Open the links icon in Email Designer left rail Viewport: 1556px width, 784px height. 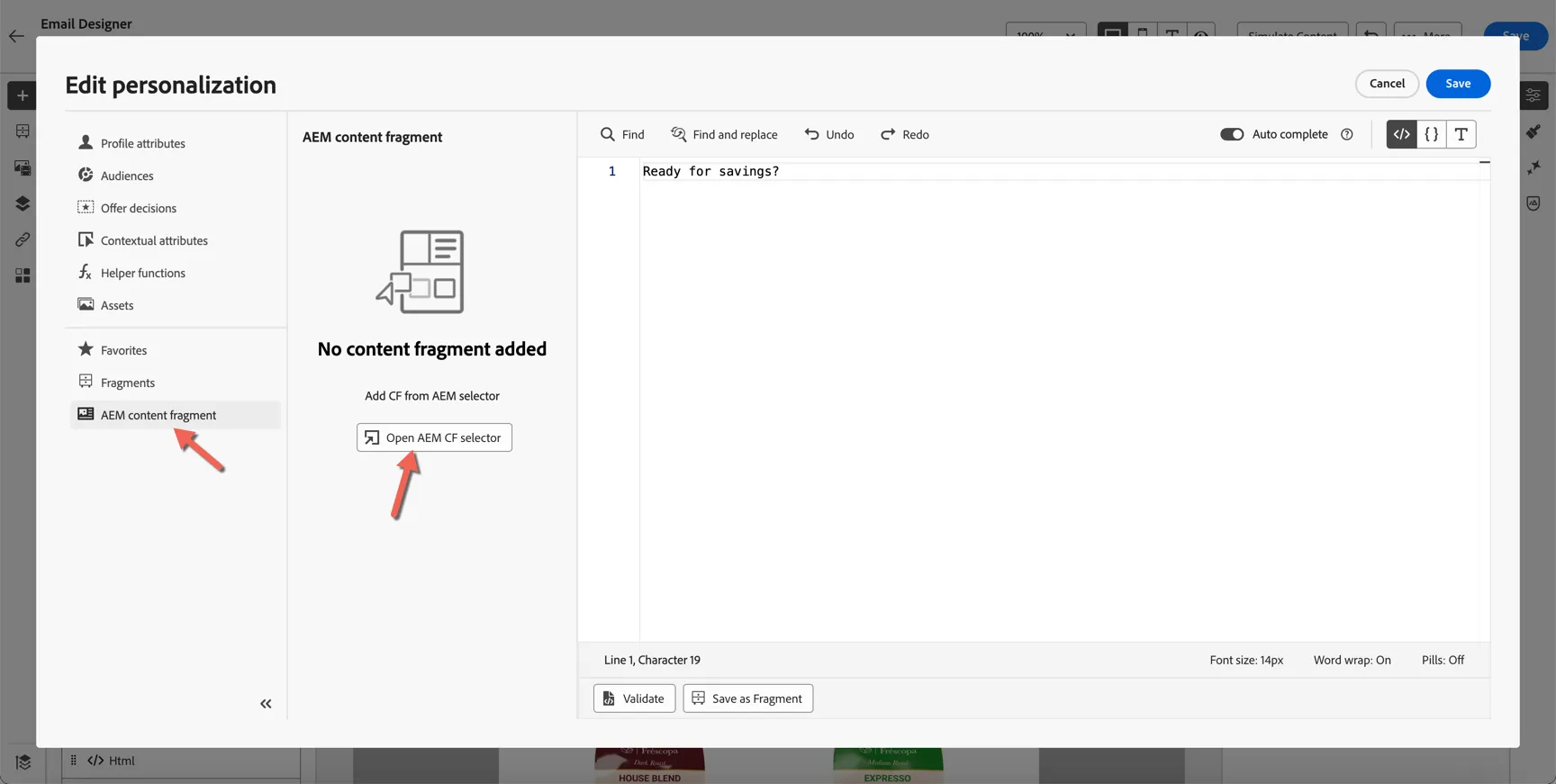point(23,239)
